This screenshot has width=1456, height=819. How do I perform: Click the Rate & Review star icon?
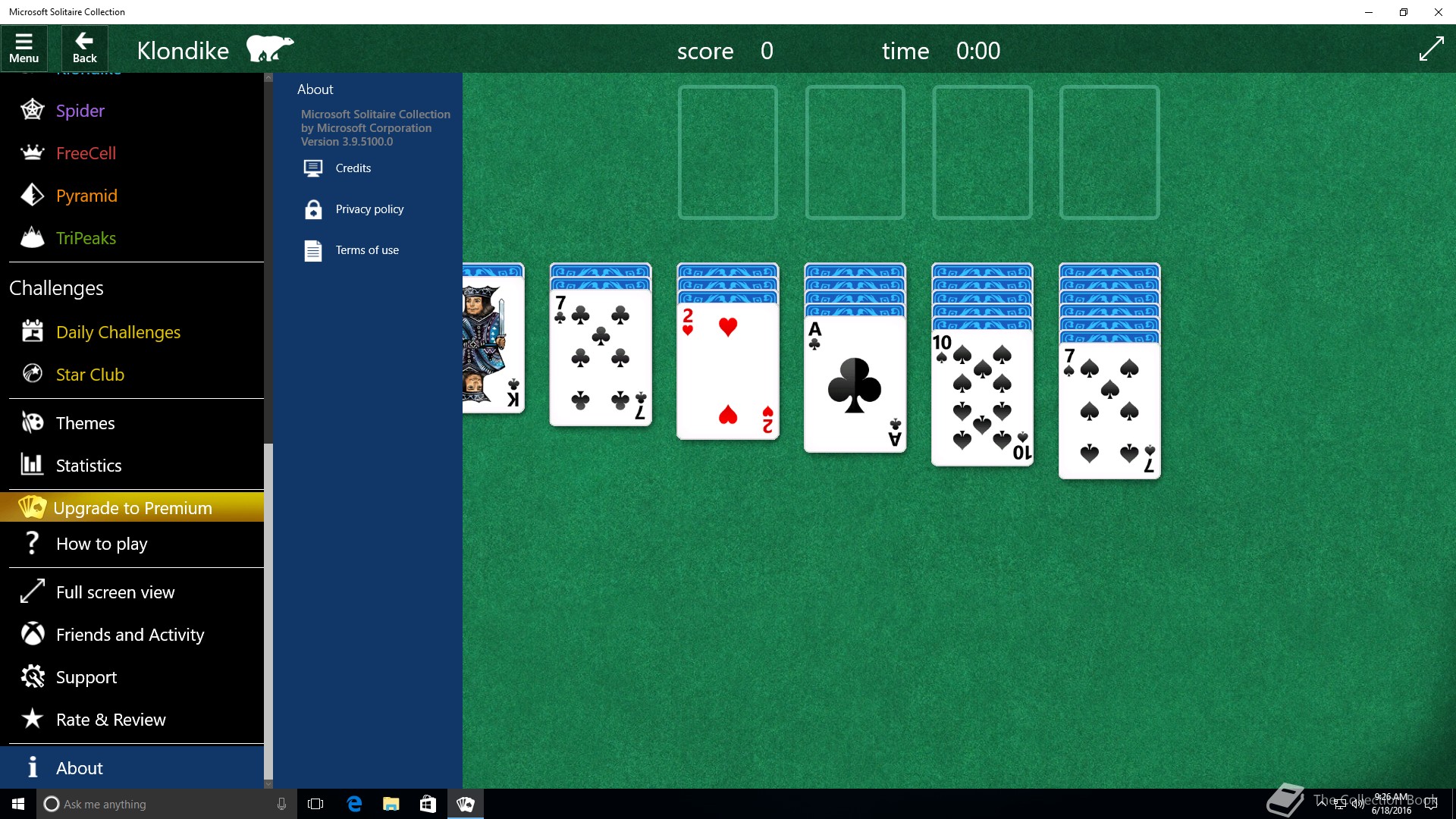[32, 718]
